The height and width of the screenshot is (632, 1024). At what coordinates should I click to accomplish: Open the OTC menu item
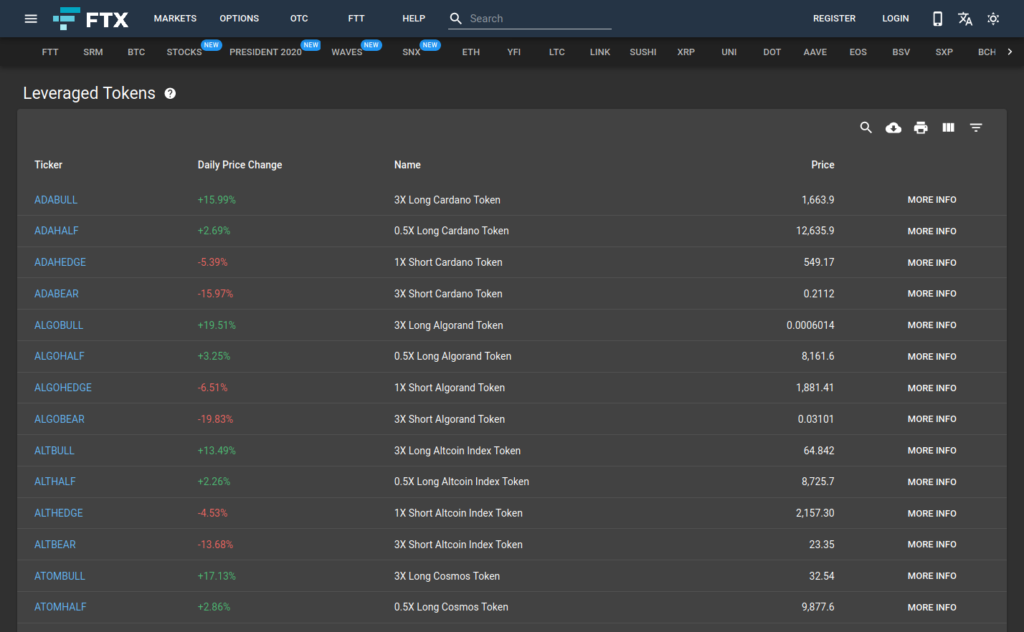pos(299,18)
